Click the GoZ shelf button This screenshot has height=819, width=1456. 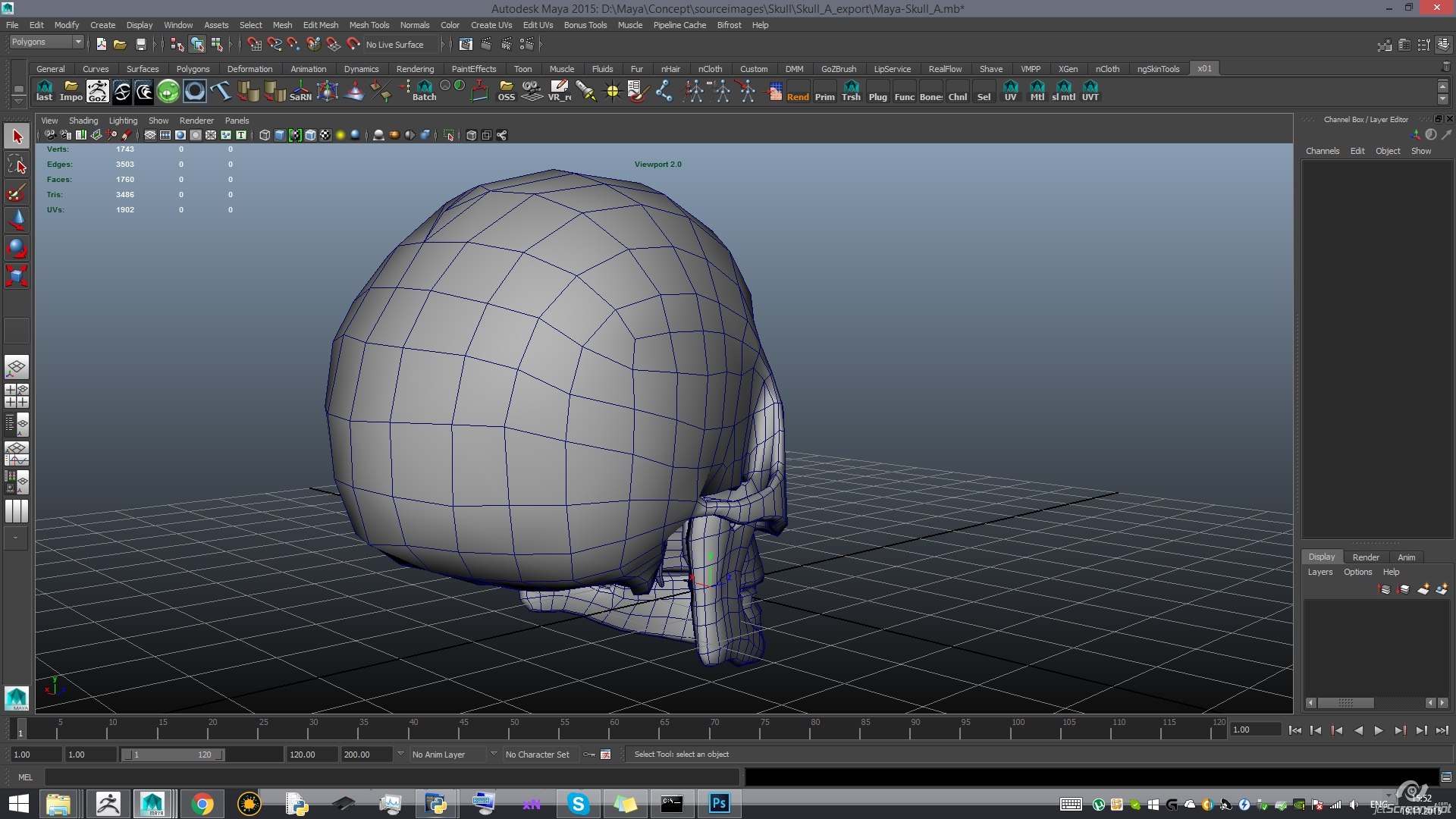click(97, 91)
